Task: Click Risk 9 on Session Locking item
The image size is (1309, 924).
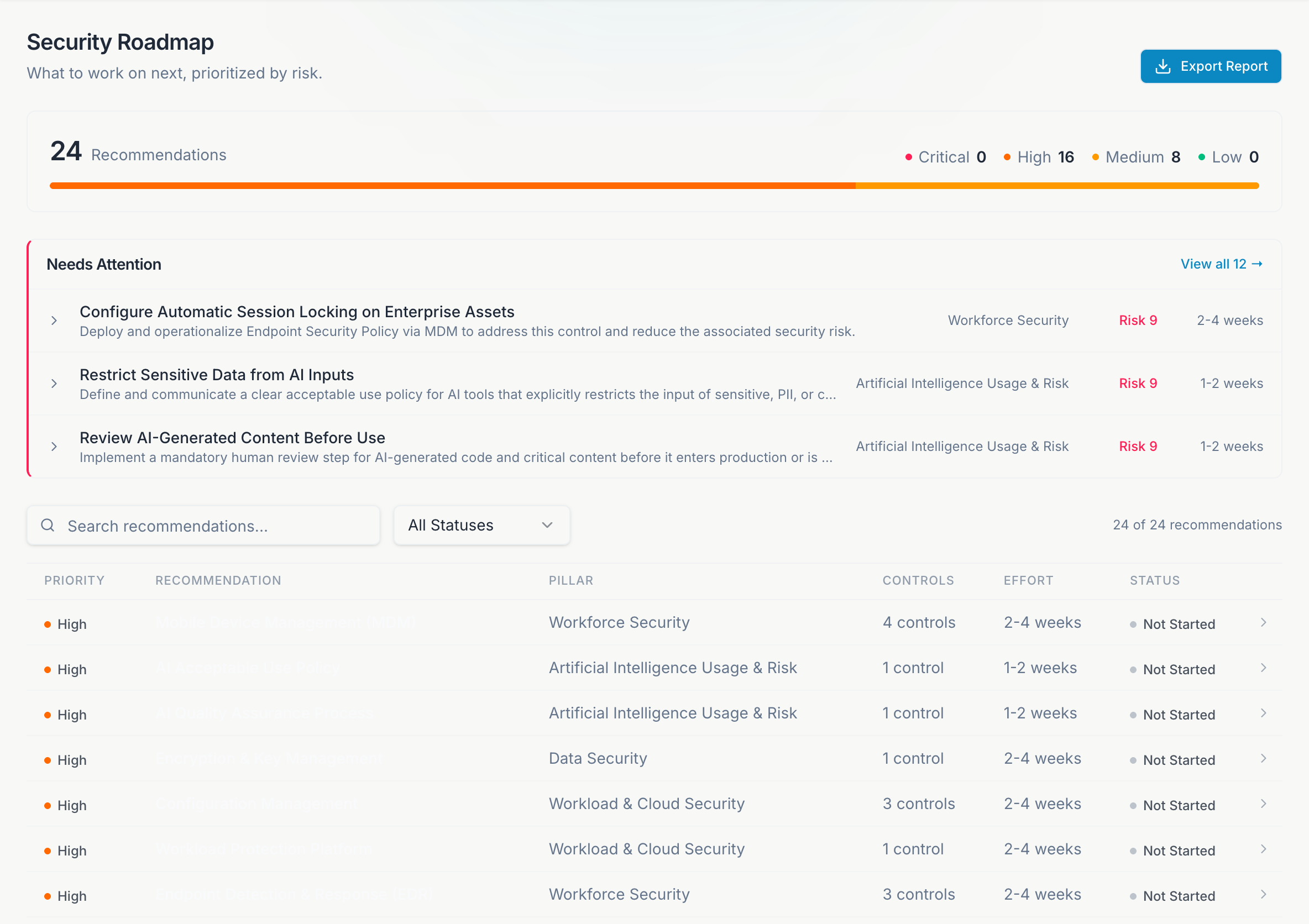Action: [1138, 321]
